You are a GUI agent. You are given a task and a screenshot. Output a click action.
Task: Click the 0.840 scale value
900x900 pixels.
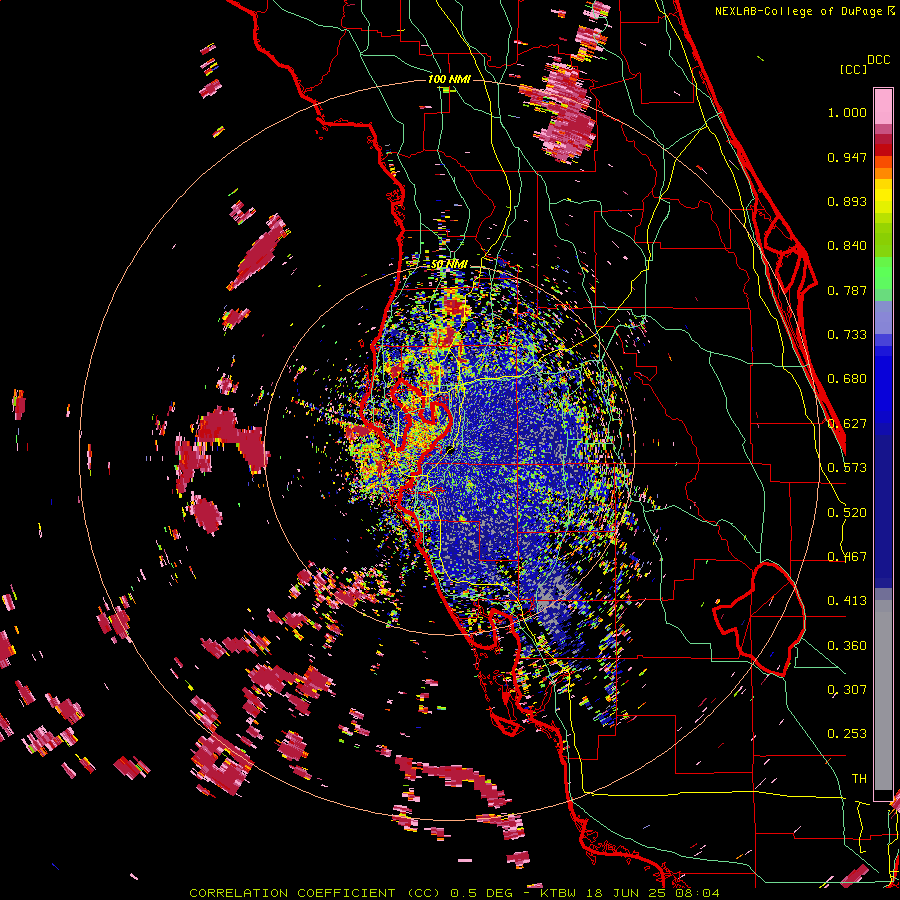pos(847,246)
